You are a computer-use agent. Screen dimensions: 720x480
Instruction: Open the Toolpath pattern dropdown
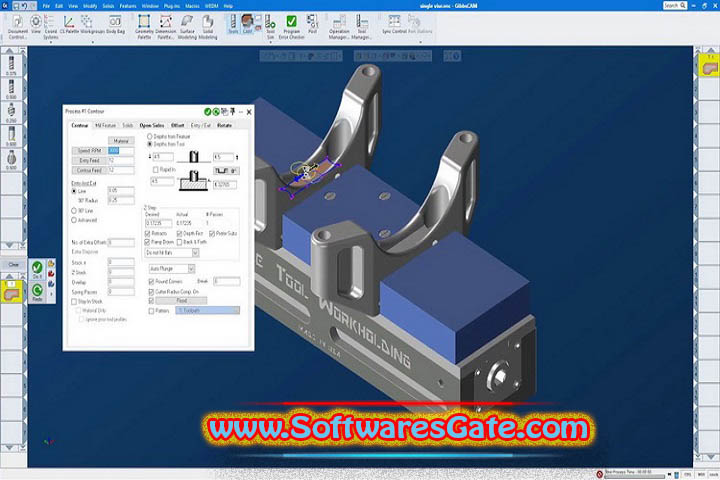(x=208, y=311)
